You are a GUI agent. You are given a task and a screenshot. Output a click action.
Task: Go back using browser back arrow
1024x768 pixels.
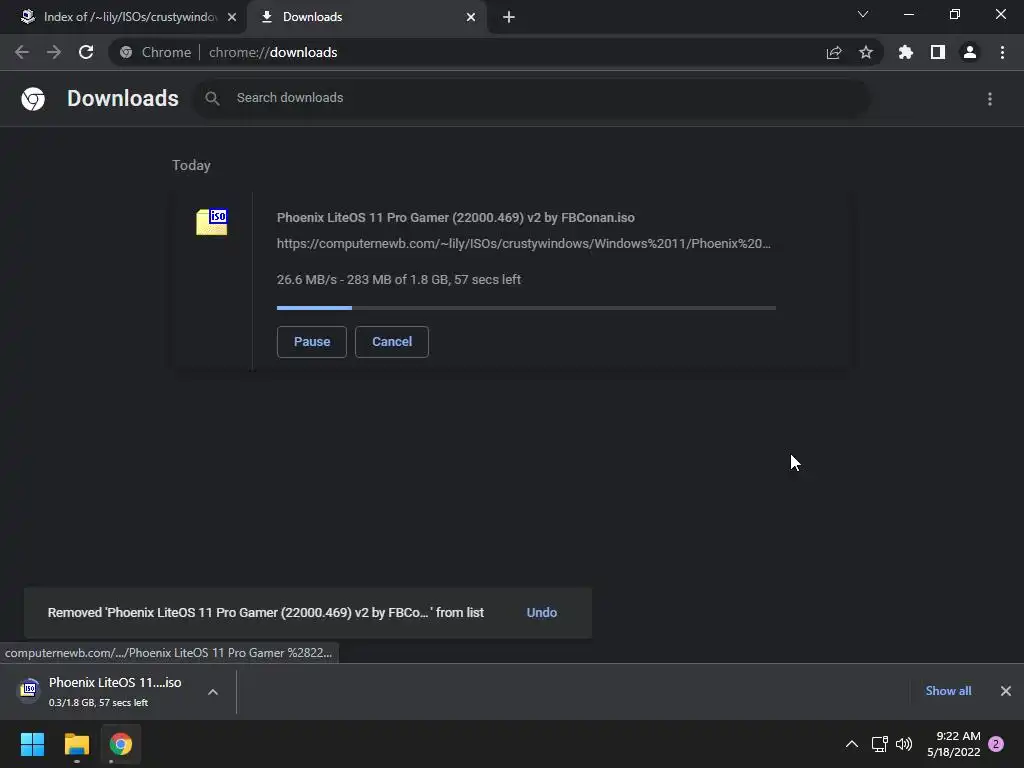[22, 52]
